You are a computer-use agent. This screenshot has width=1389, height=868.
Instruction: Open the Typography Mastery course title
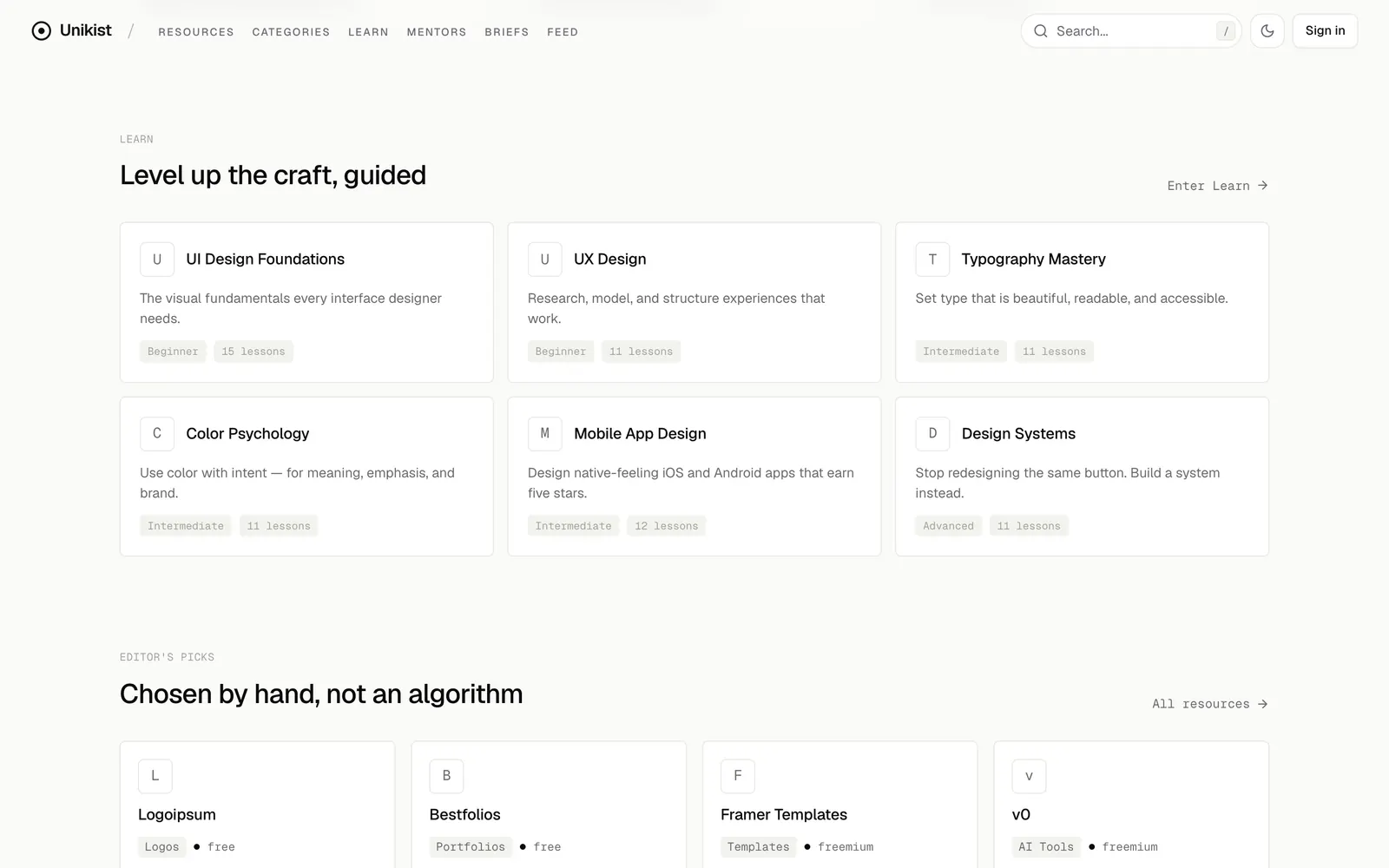(1033, 260)
